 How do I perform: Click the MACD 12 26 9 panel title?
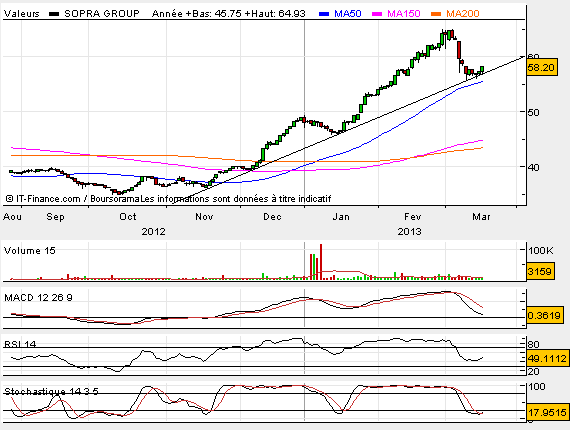[38, 297]
